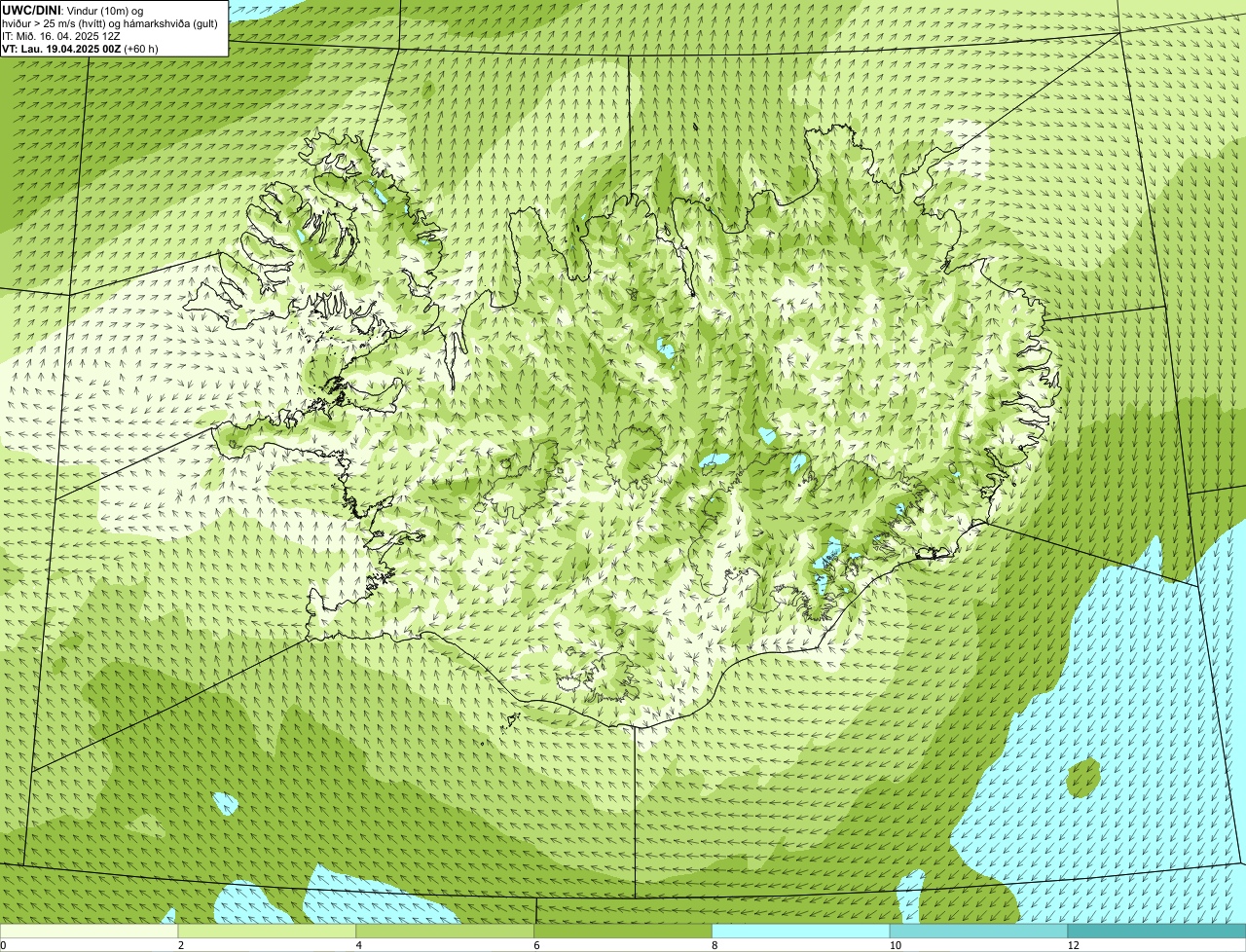Click the "4" tick label on the scale

click(358, 945)
